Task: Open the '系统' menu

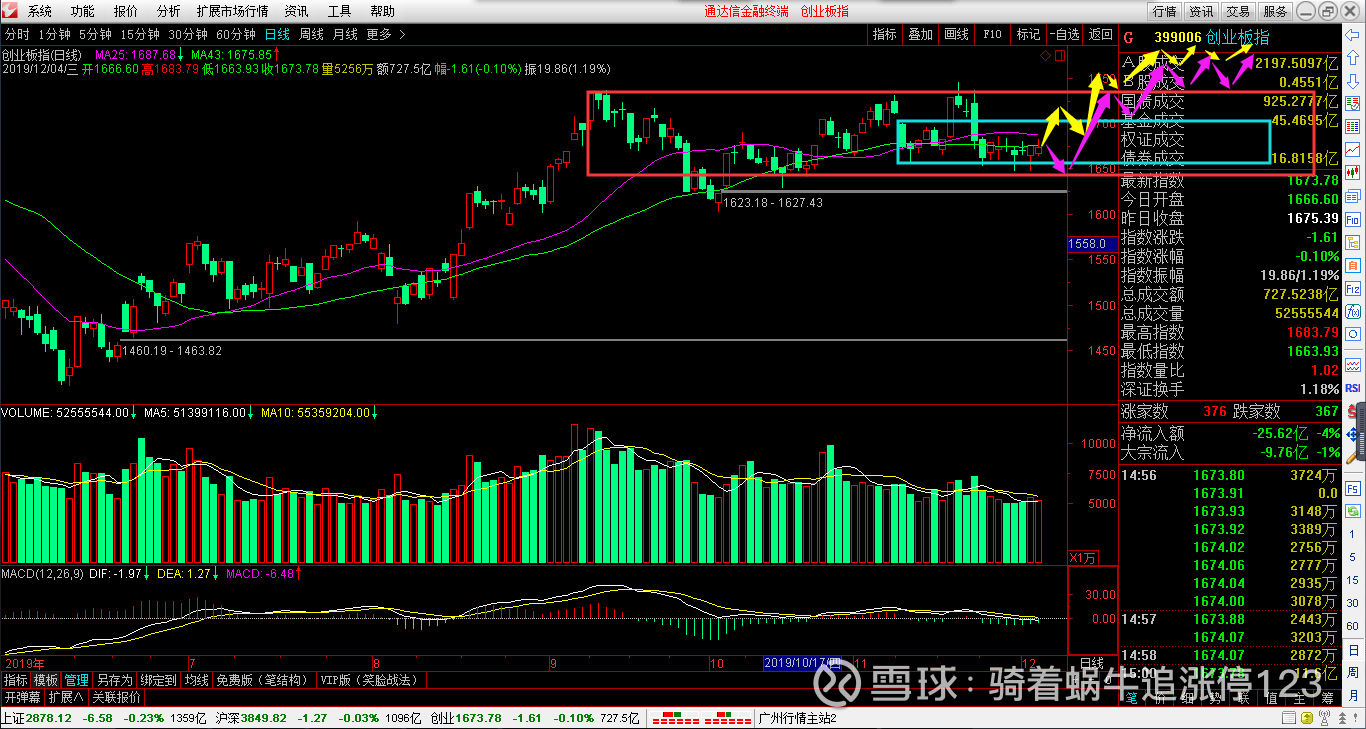Action: (x=40, y=11)
